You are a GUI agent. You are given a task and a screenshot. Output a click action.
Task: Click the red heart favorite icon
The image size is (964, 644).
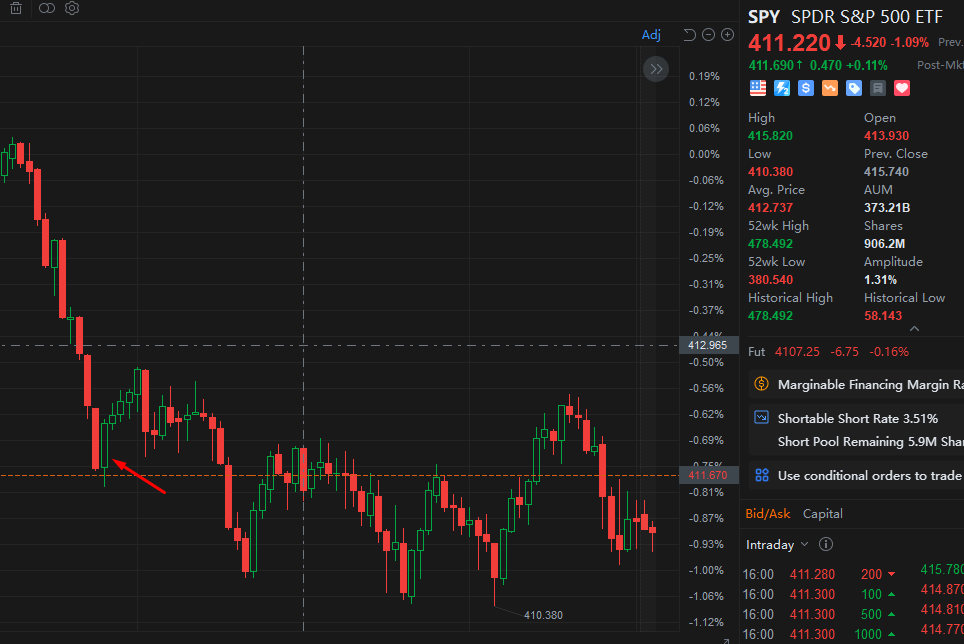[902, 88]
